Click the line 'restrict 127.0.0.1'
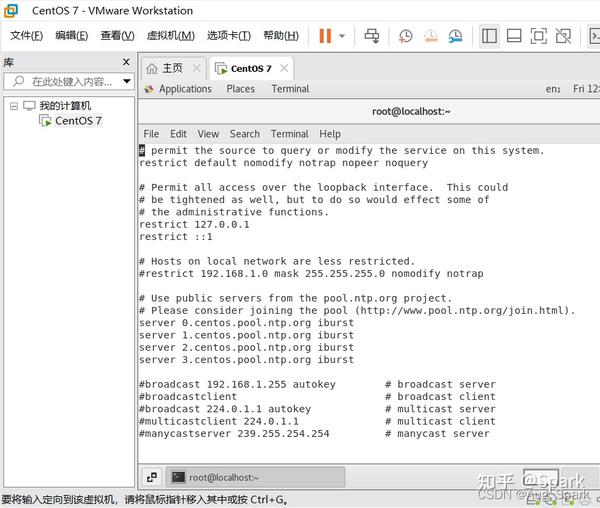600x508 pixels. pyautogui.click(x=194, y=225)
